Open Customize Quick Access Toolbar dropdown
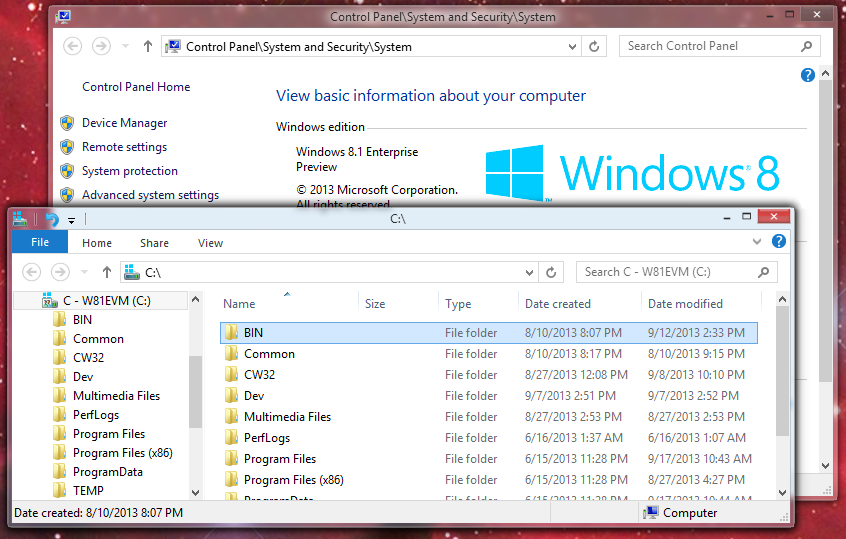The height and width of the screenshot is (539, 846). pyautogui.click(x=71, y=220)
